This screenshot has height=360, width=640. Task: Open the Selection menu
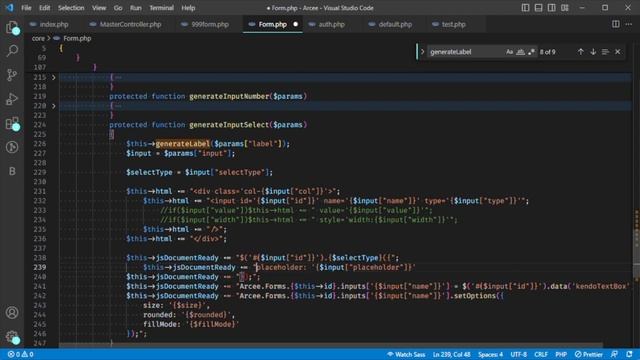(71, 8)
